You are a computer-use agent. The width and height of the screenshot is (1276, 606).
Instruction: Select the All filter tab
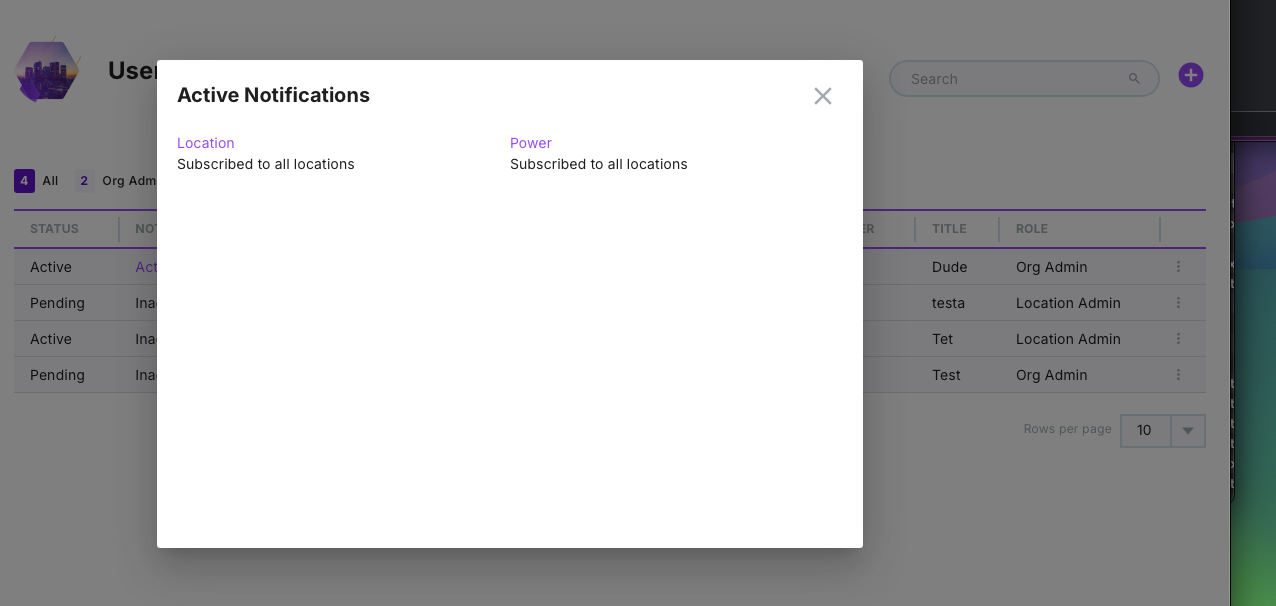[x=37, y=181]
